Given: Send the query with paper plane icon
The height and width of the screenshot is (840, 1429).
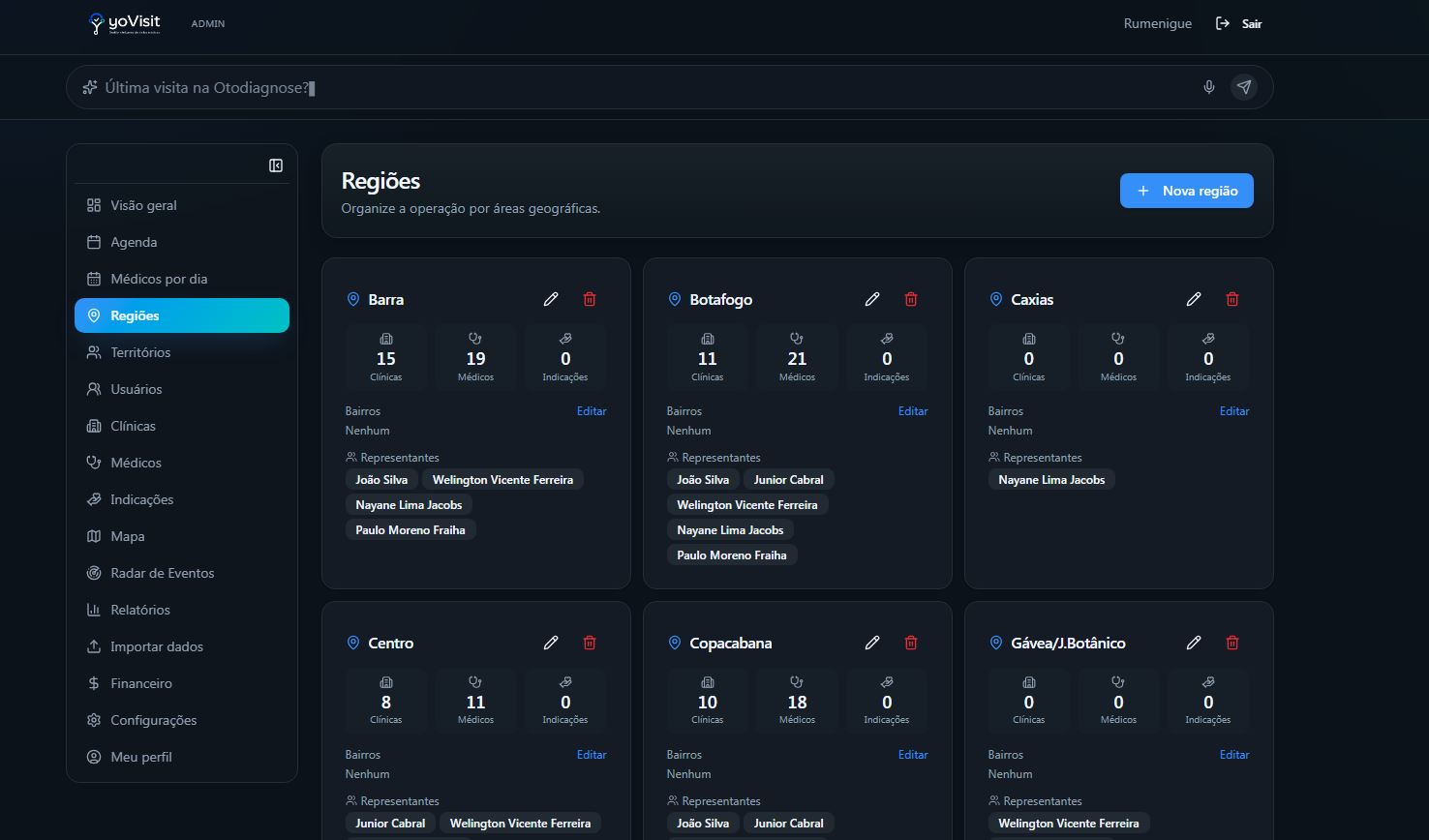Looking at the screenshot, I should pos(1244,87).
